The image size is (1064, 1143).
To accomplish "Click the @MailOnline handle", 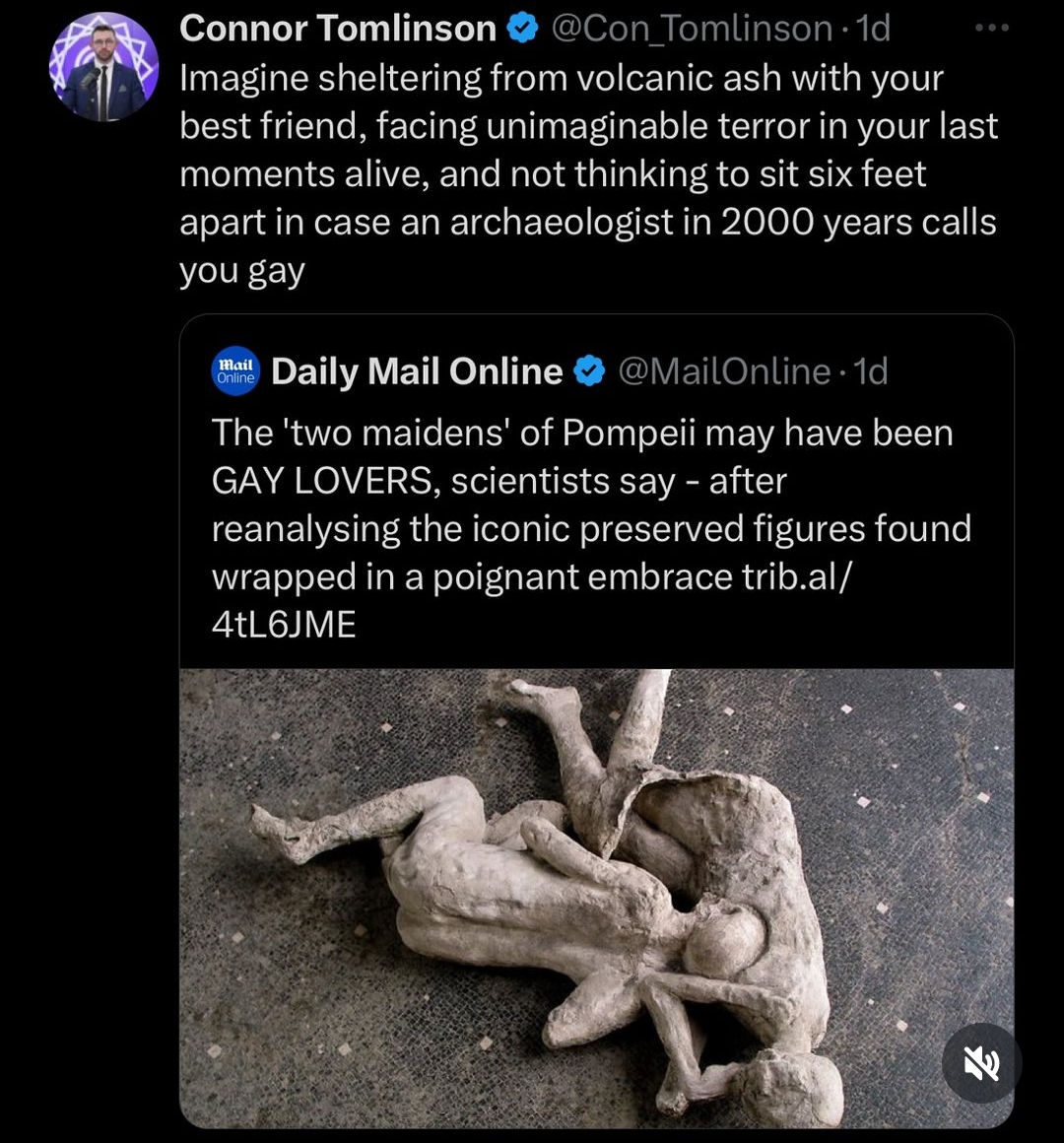I will pyautogui.click(x=724, y=371).
